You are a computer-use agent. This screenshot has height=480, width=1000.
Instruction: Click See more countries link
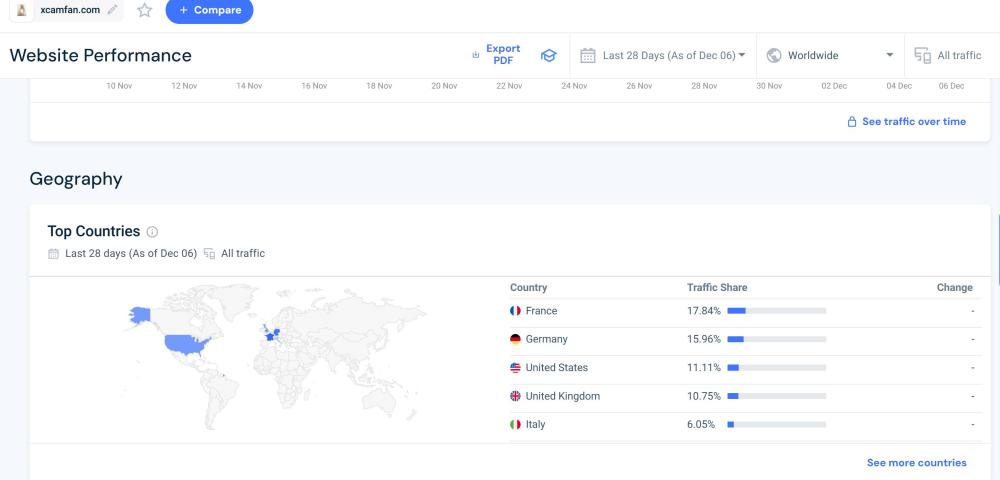(x=916, y=463)
